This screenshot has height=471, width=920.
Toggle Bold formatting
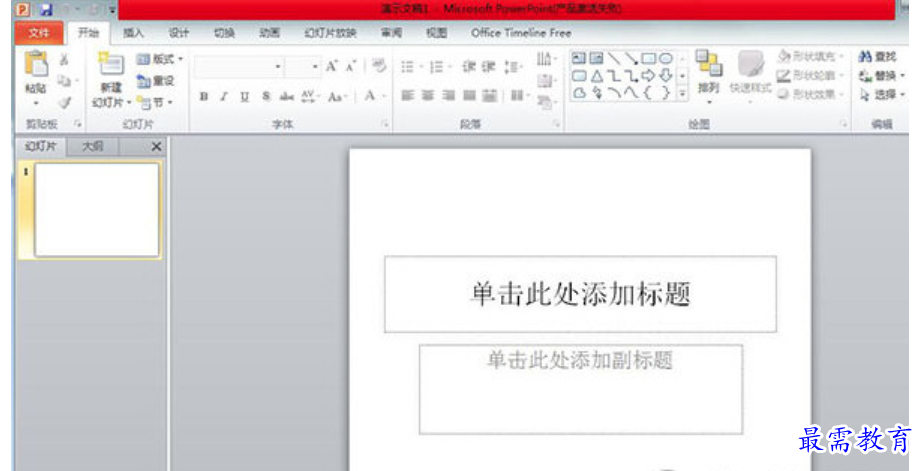[204, 97]
